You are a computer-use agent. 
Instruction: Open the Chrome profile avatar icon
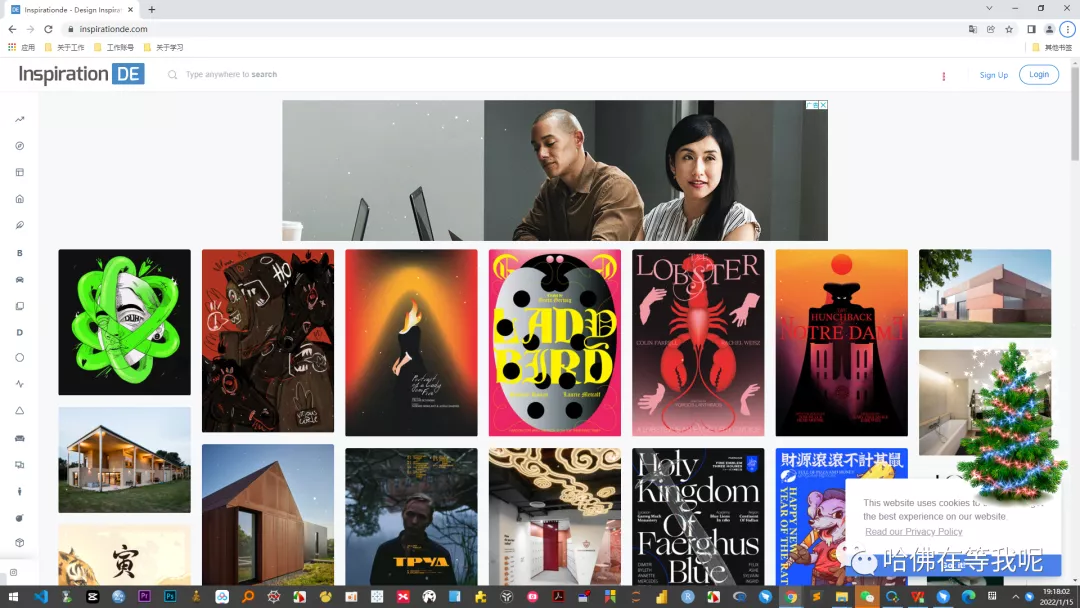[x=1049, y=29]
